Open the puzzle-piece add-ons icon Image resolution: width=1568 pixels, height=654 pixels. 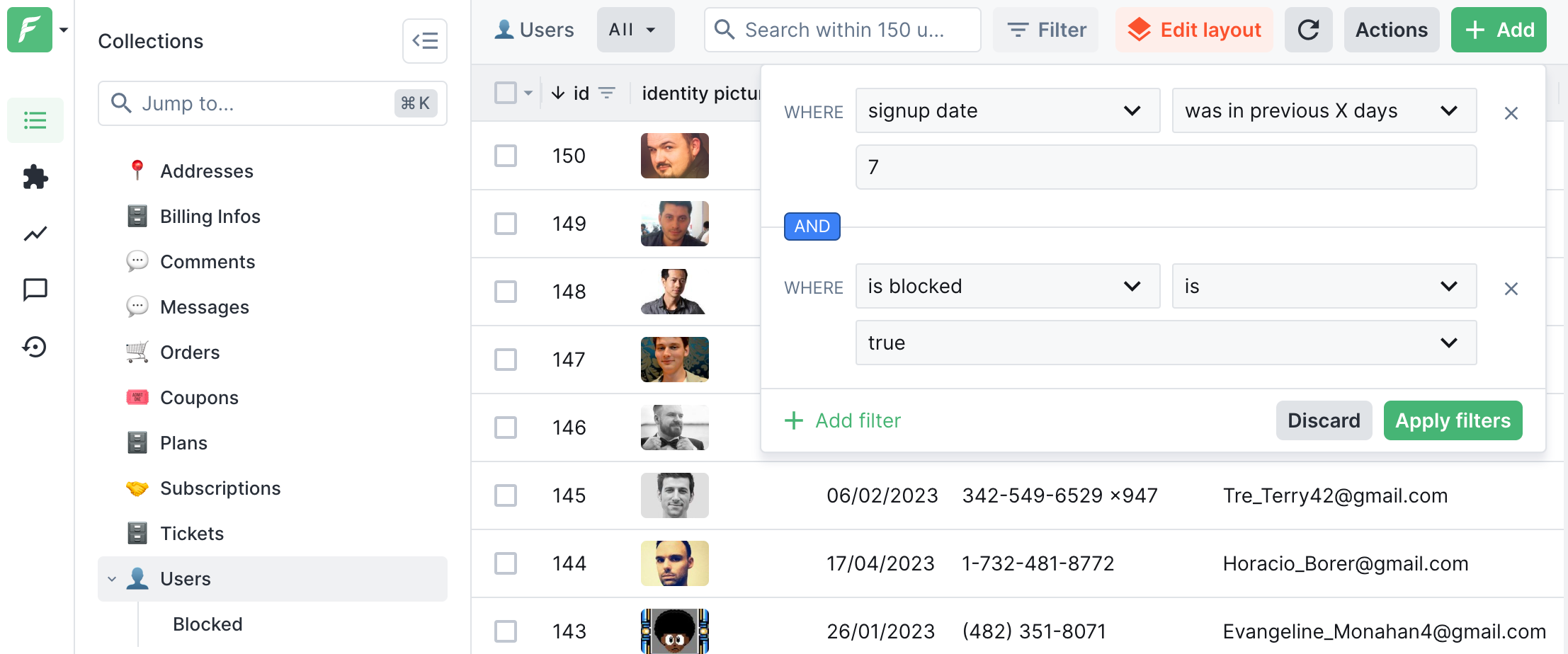pos(35,177)
